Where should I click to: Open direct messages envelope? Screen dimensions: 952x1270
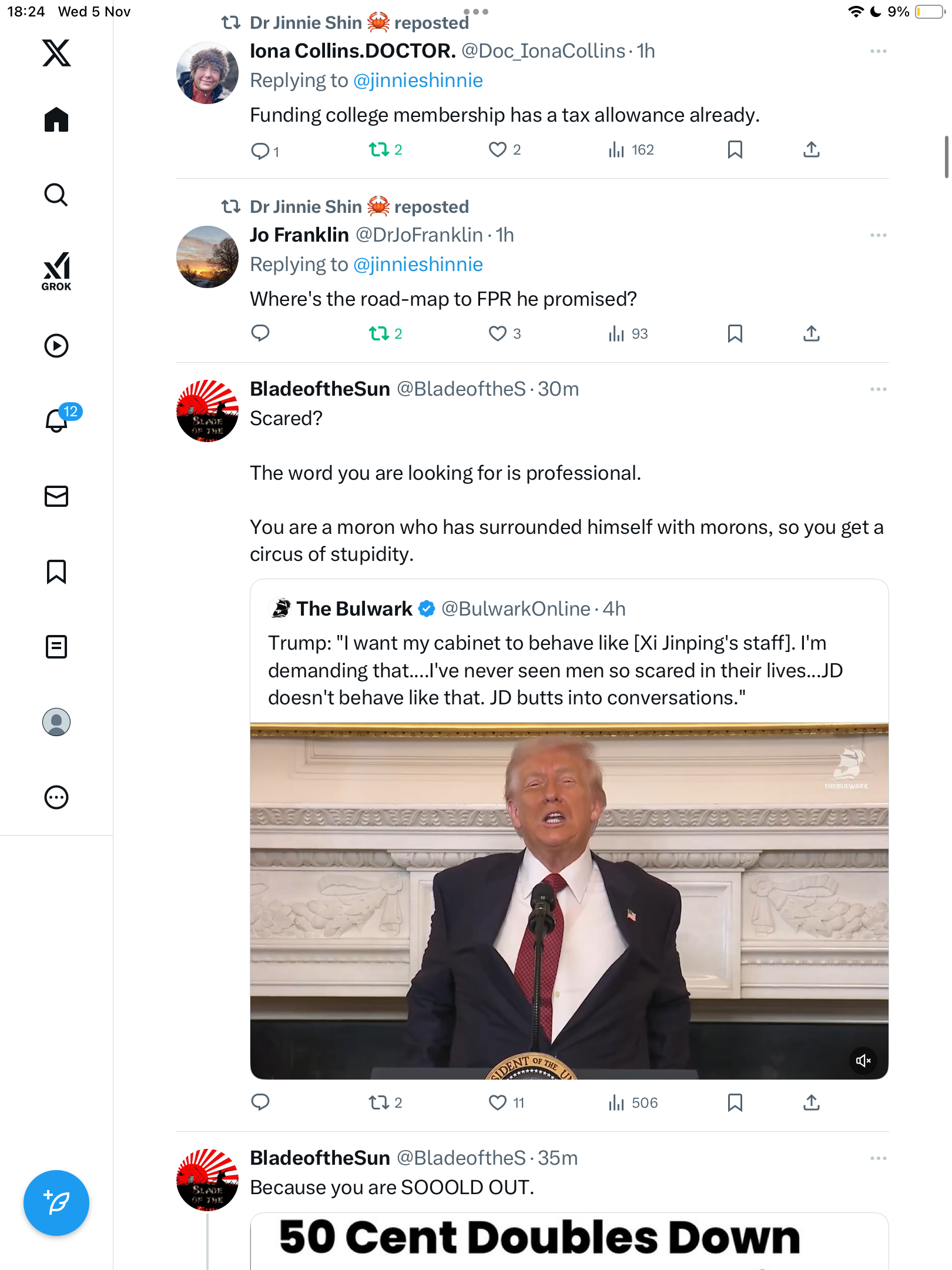click(x=56, y=496)
